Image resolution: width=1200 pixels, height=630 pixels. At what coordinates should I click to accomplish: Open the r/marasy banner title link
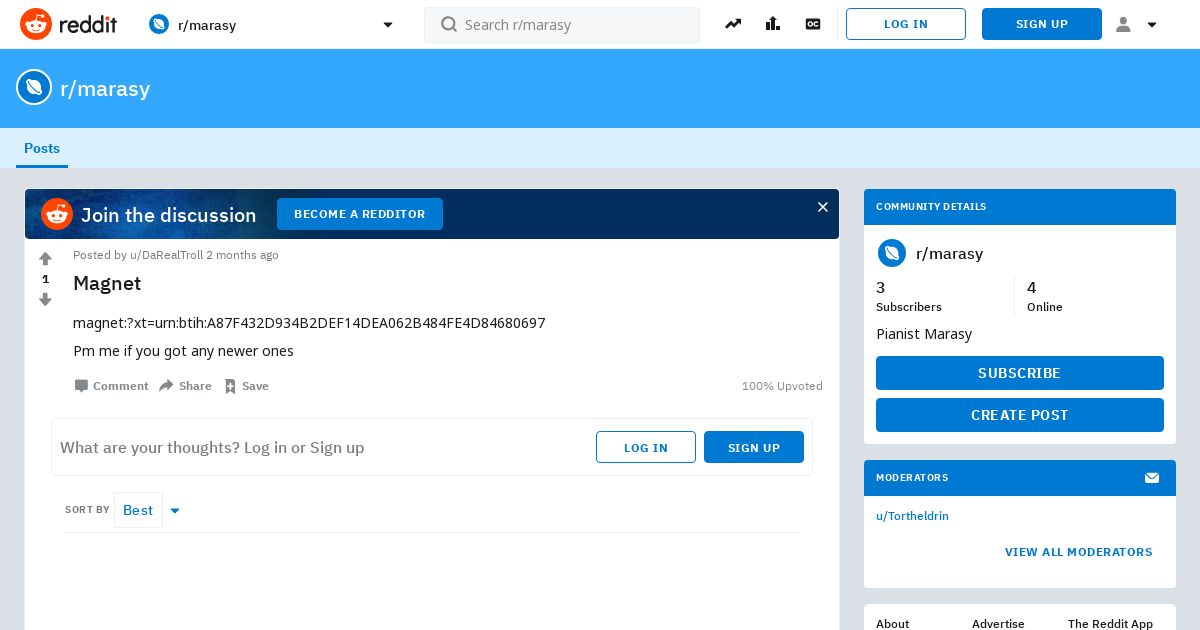tap(105, 88)
